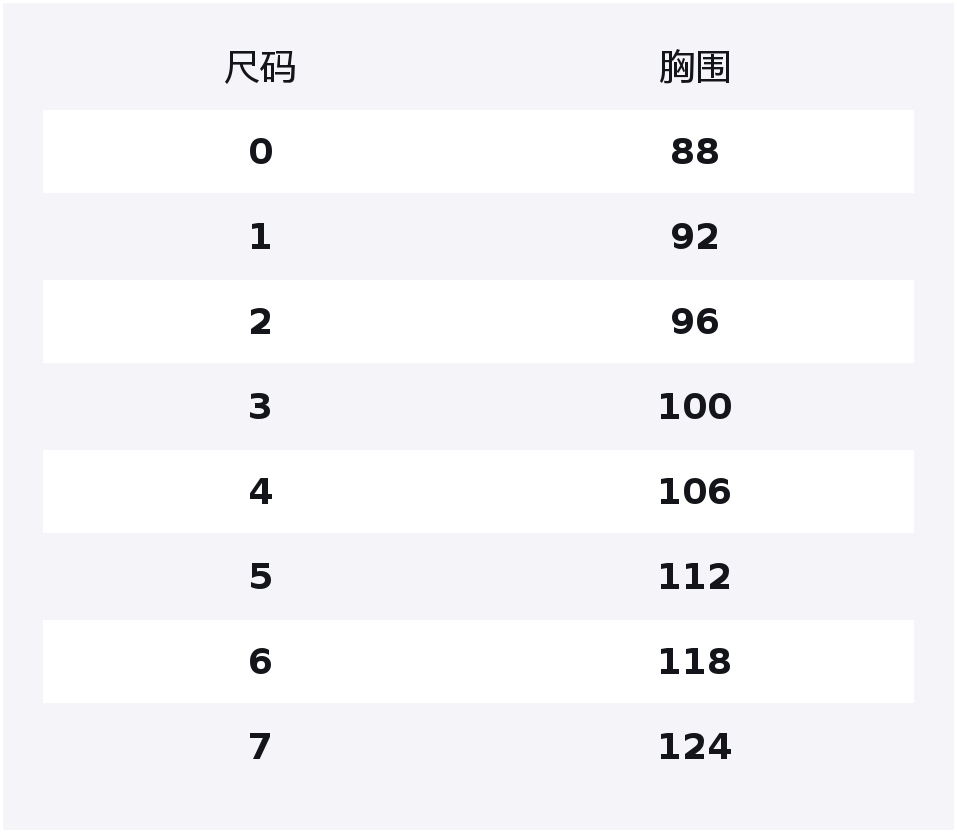Click the 胸围 column header
This screenshot has width=957, height=833.
tap(694, 68)
